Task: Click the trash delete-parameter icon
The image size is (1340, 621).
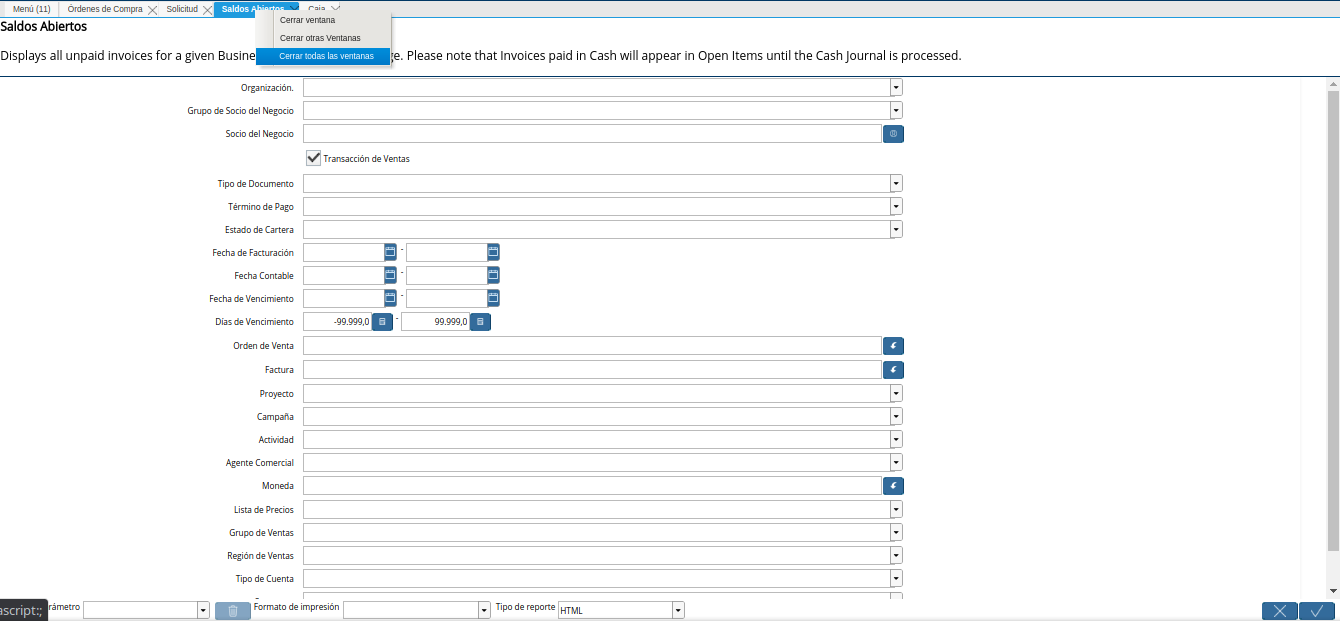Action: tap(232, 611)
